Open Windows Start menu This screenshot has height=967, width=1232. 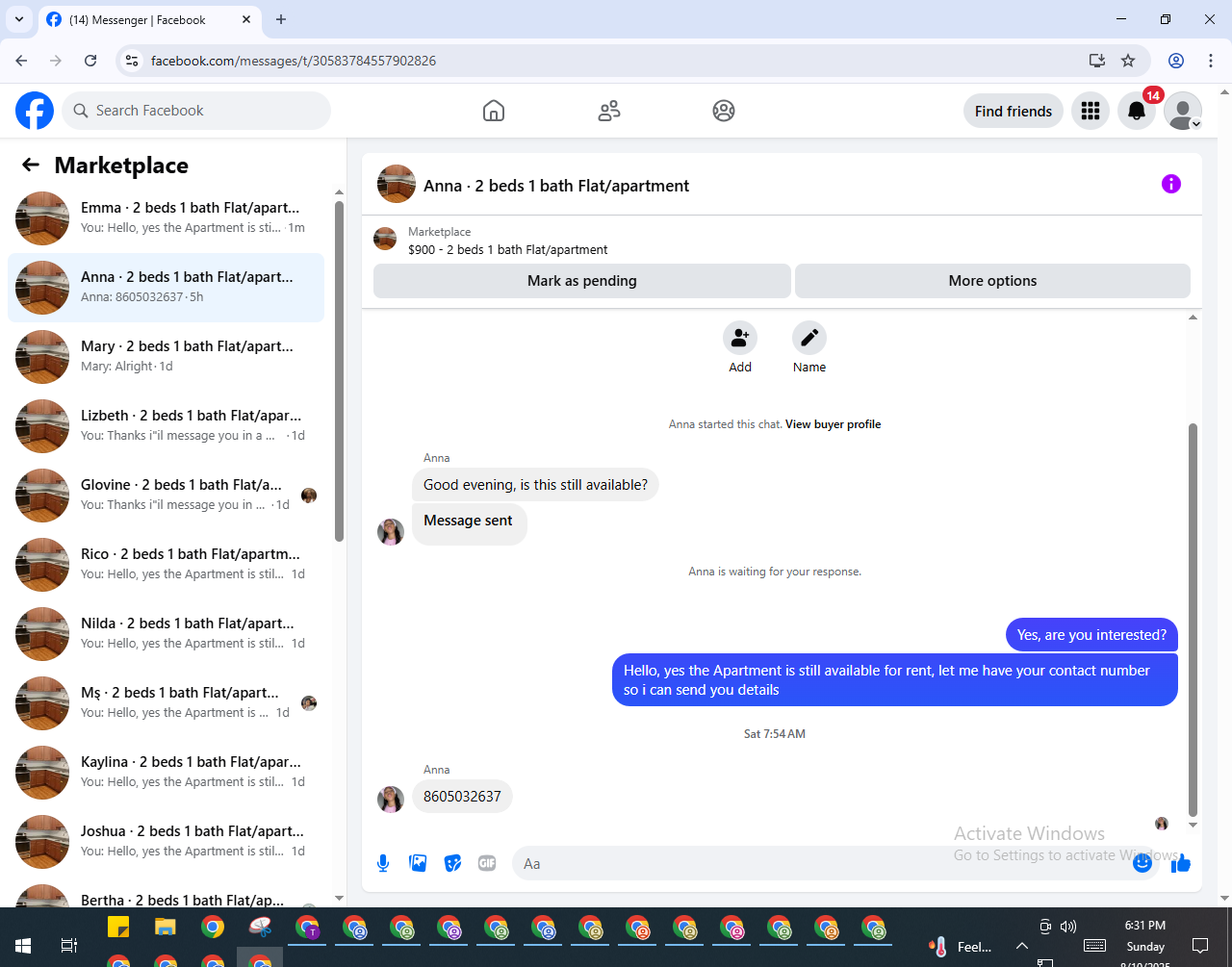[x=23, y=946]
